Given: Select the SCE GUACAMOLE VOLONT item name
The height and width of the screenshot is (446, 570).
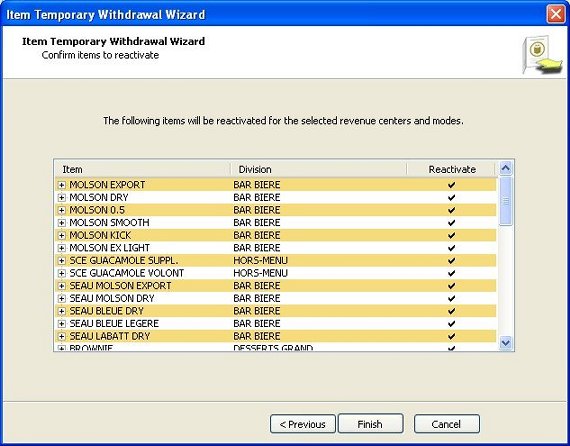Looking at the screenshot, I should (x=127, y=273).
